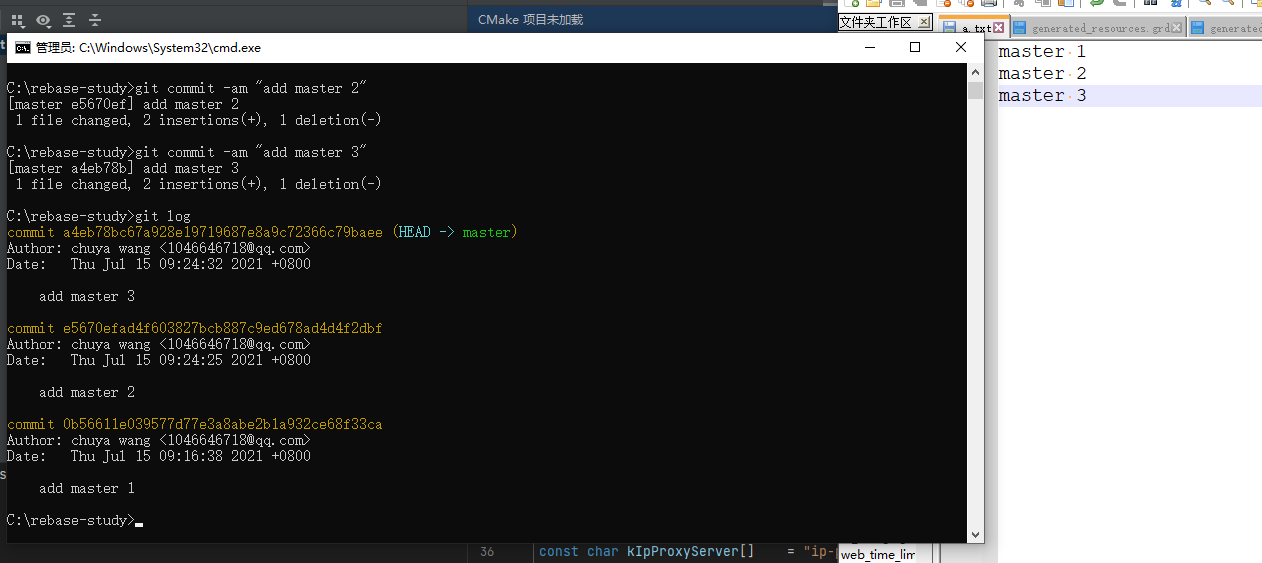Viewport: 1262px width, 563px height.
Task: Click commit hash a4eb78bc67a928e19719687e8a9c72366c79baee
Action: tap(222, 232)
